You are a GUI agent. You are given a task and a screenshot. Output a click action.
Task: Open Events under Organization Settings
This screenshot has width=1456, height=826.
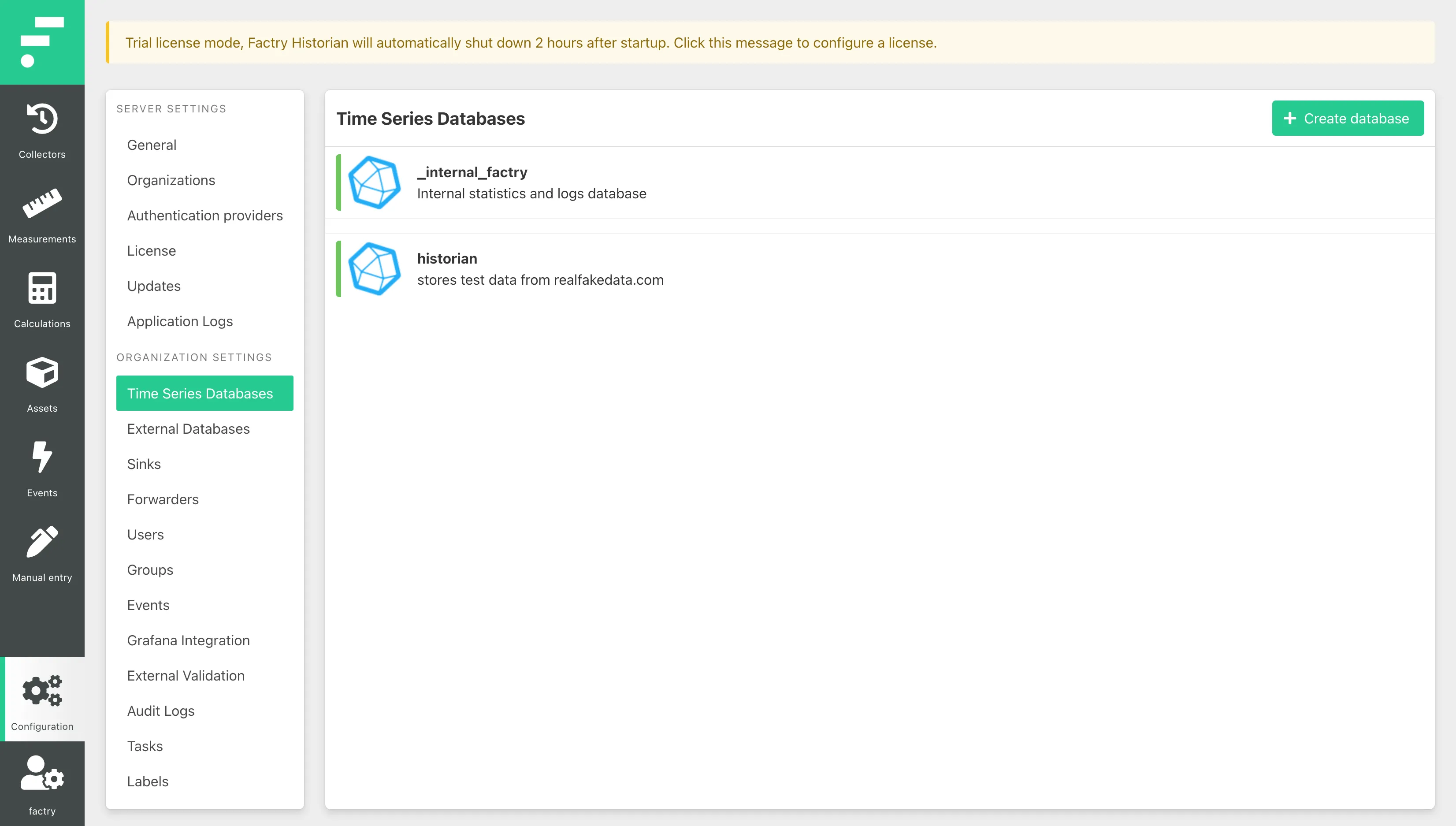tap(205, 605)
